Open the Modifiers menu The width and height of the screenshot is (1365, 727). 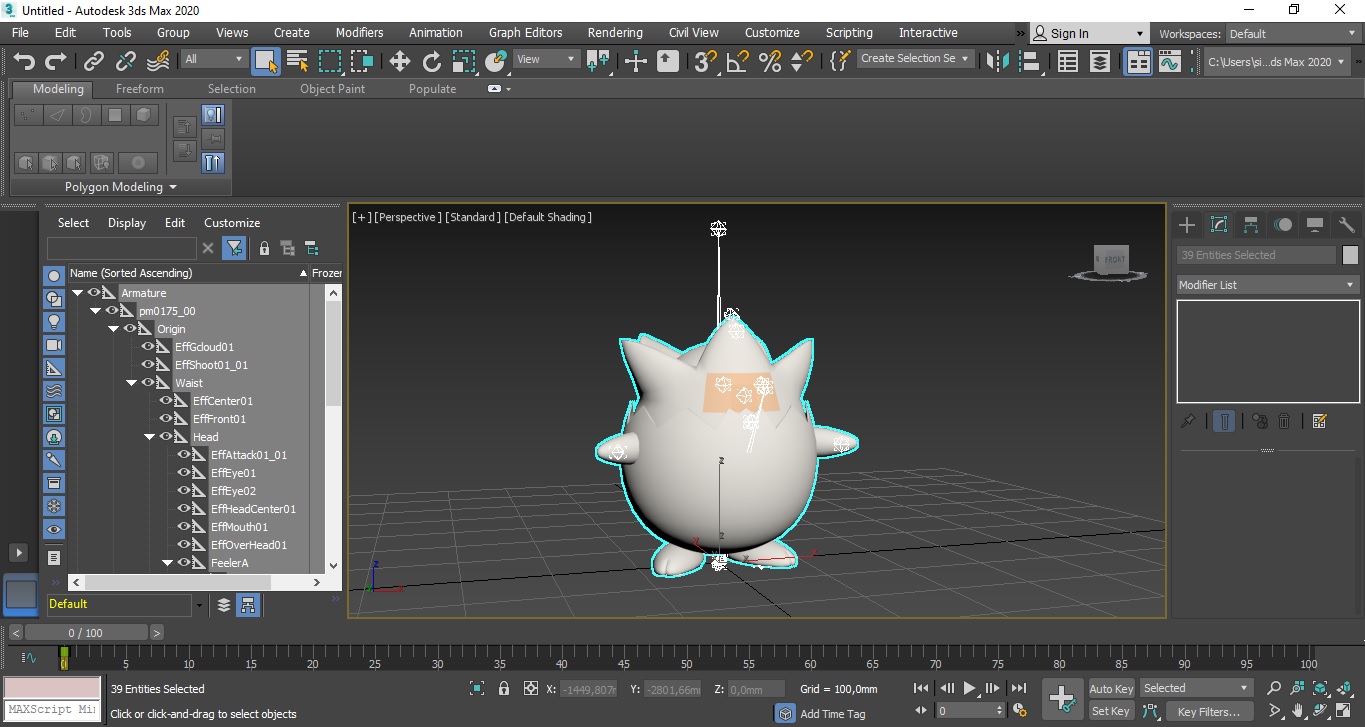point(359,33)
